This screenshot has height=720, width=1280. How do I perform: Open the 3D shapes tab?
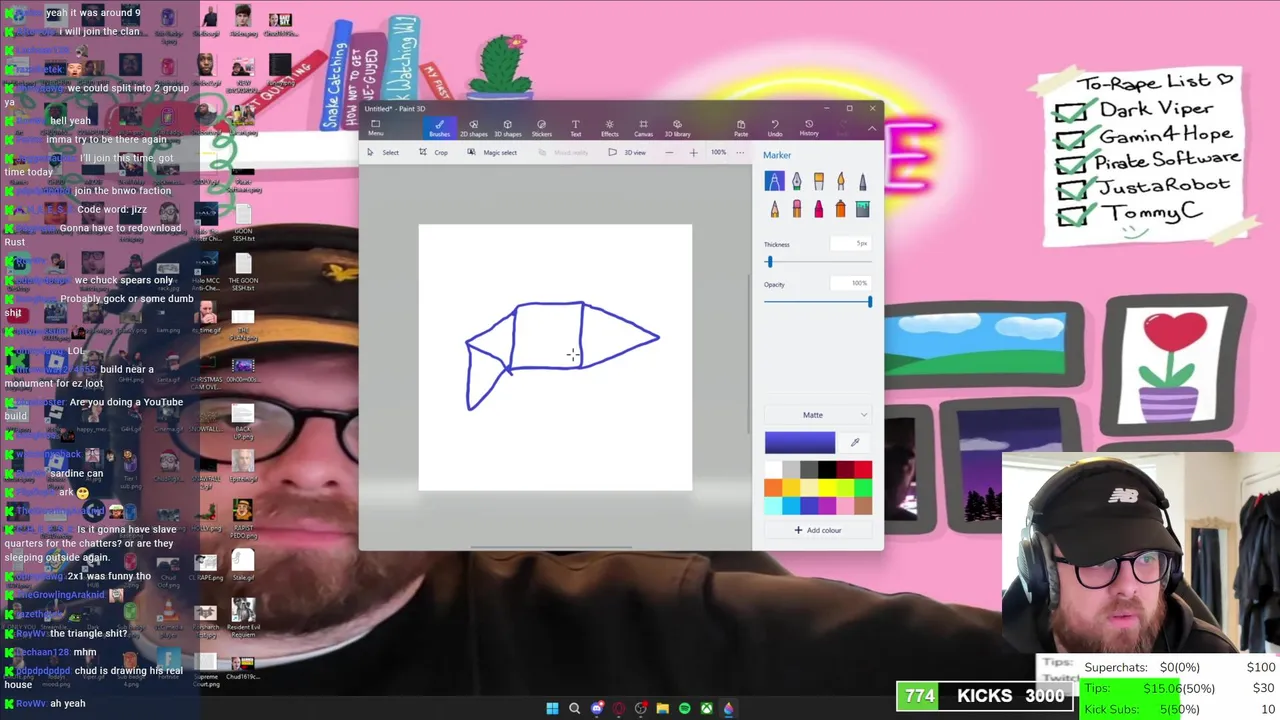click(507, 128)
